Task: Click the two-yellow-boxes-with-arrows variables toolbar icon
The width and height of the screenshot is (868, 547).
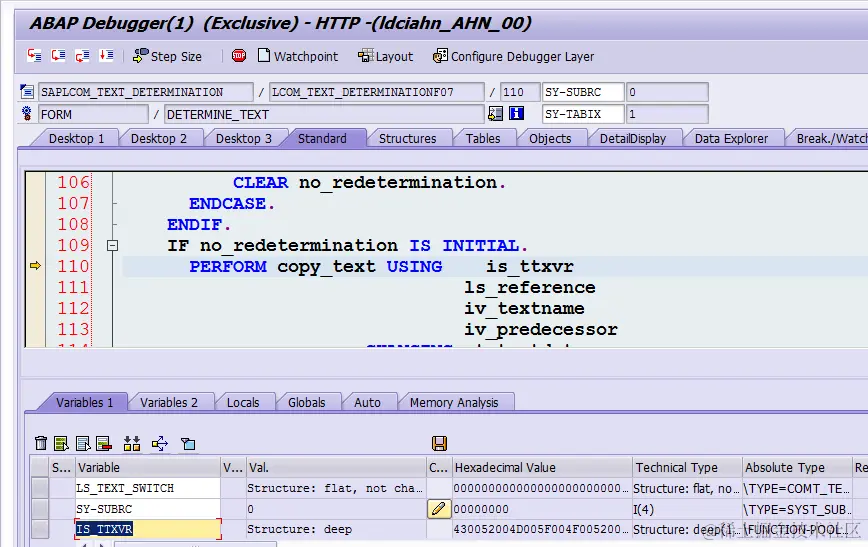Action: tap(132, 443)
